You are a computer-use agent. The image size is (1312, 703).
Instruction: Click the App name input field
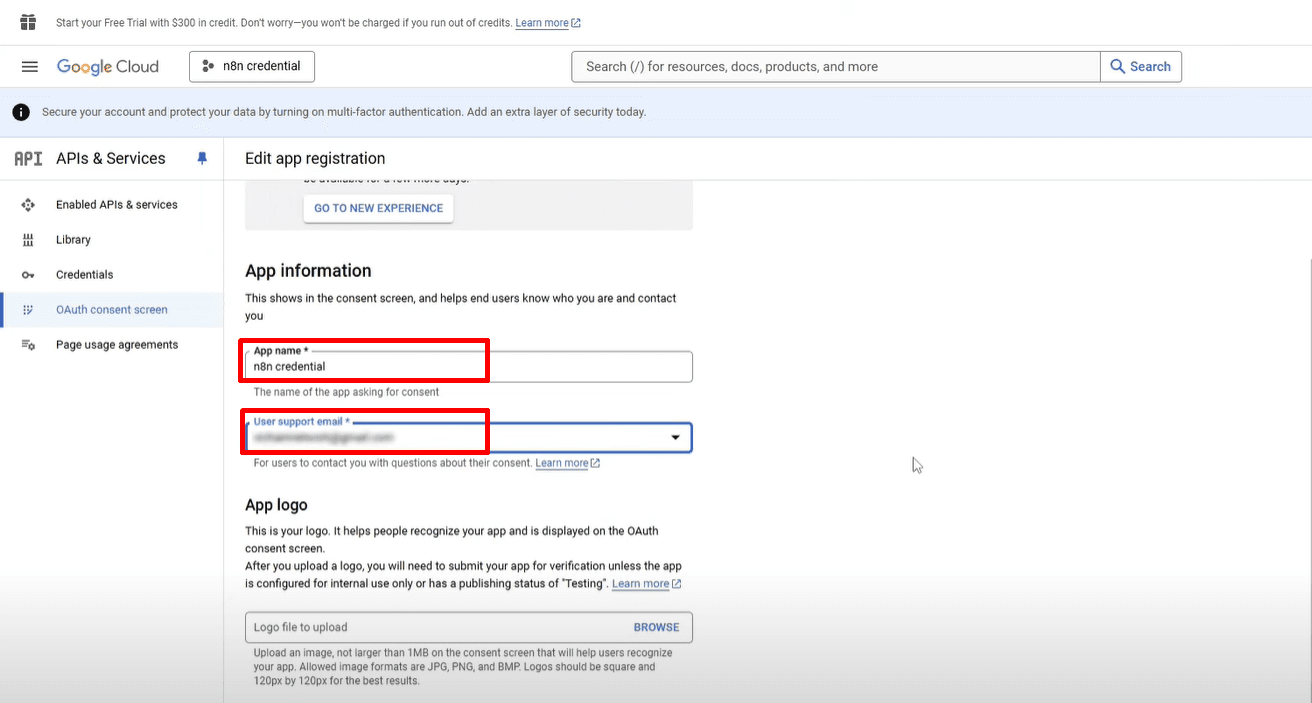point(469,366)
